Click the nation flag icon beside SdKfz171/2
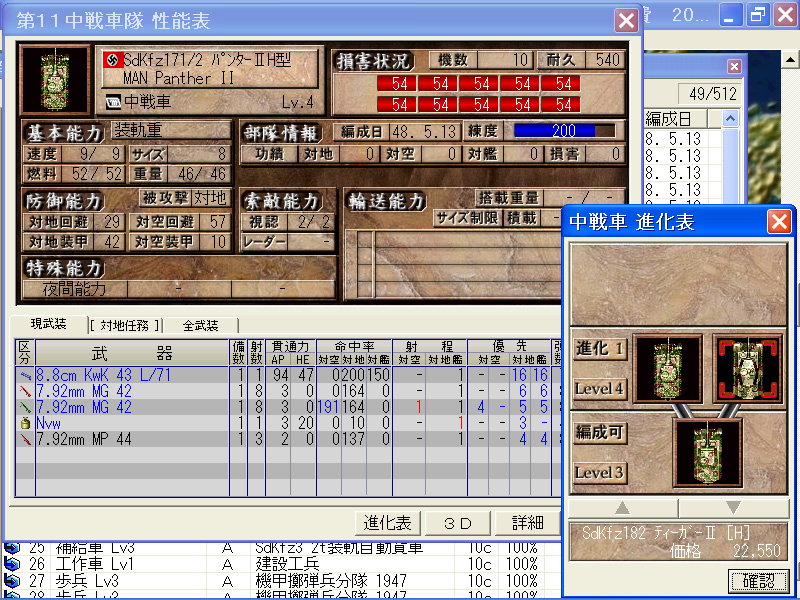Viewport: 800px width, 600px height. click(x=112, y=60)
